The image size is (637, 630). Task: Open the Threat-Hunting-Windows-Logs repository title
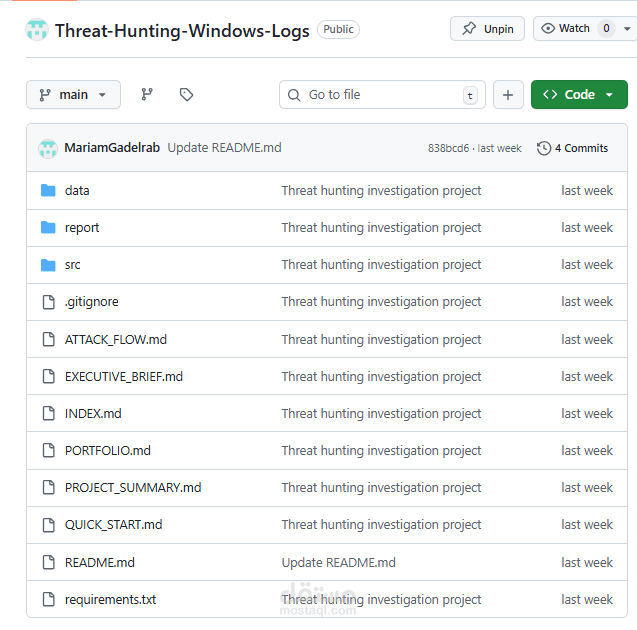pyautogui.click(x=182, y=31)
